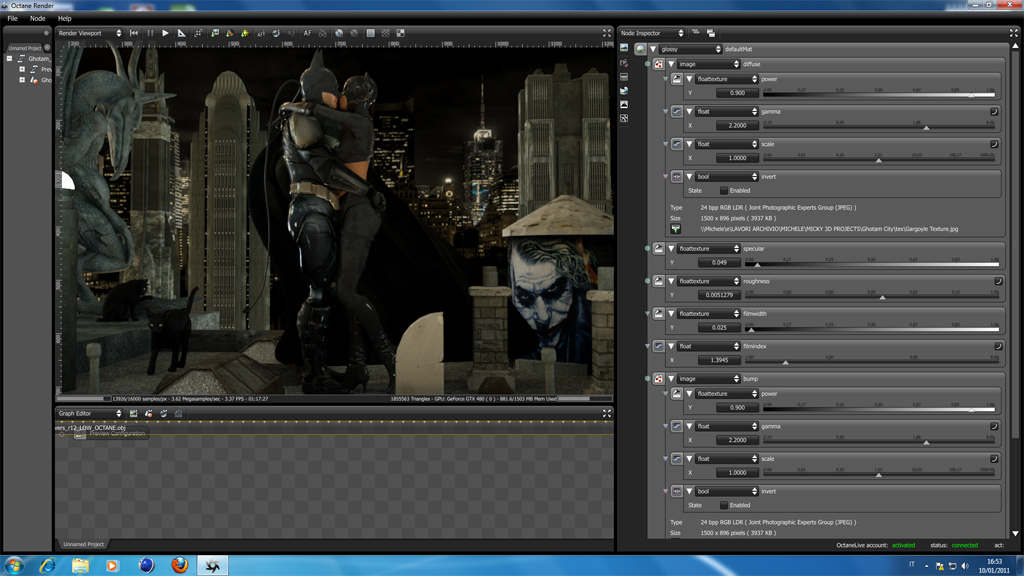This screenshot has width=1024, height=576.
Task: Click the restart render (rewind) icon
Action: 134,33
